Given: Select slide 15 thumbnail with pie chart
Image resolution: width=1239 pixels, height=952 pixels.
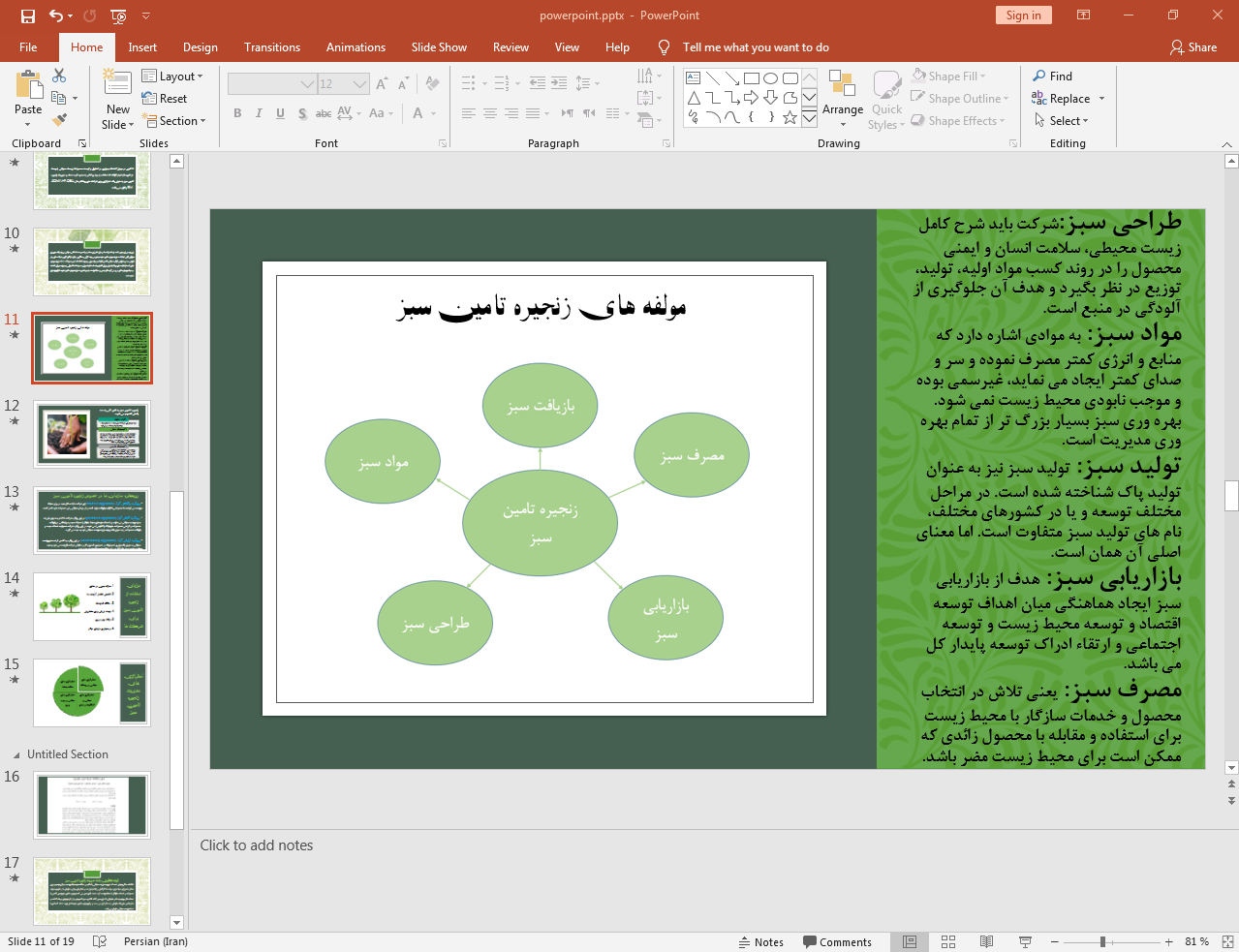Looking at the screenshot, I should point(92,692).
